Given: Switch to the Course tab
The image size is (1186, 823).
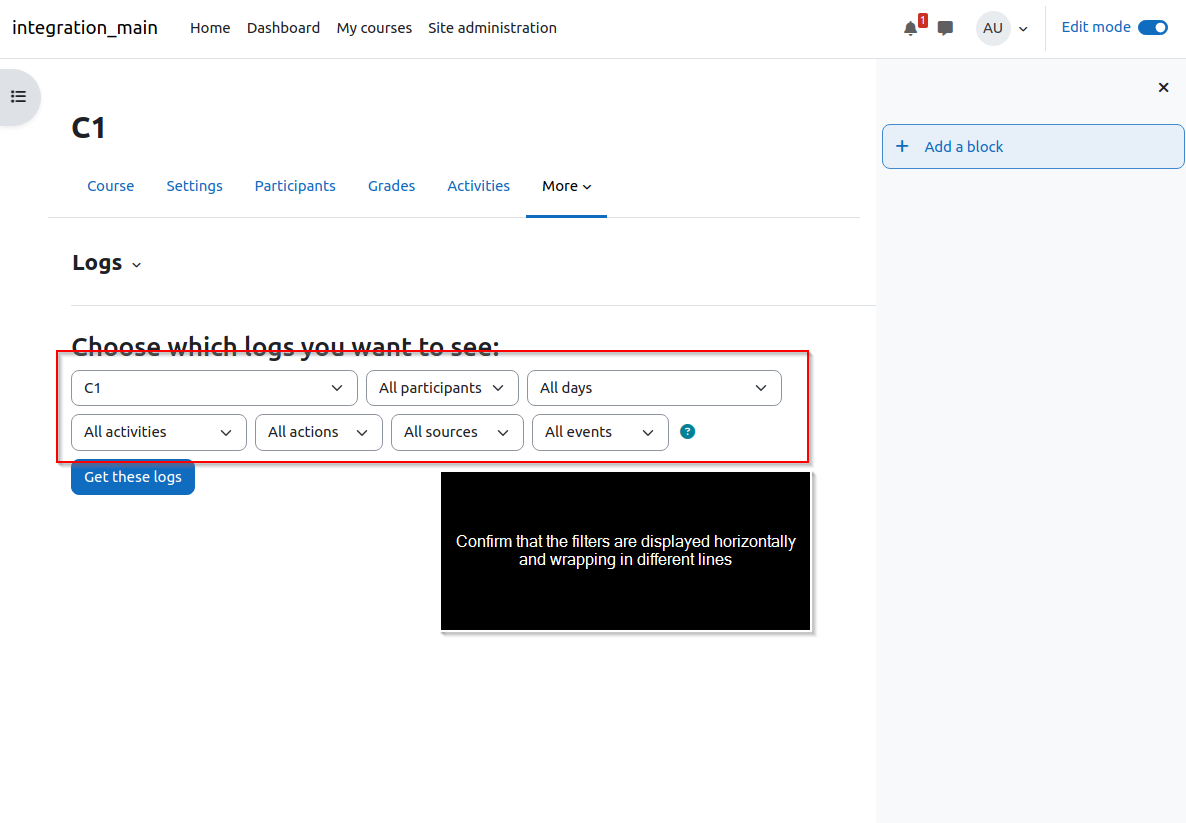Looking at the screenshot, I should click(x=110, y=186).
